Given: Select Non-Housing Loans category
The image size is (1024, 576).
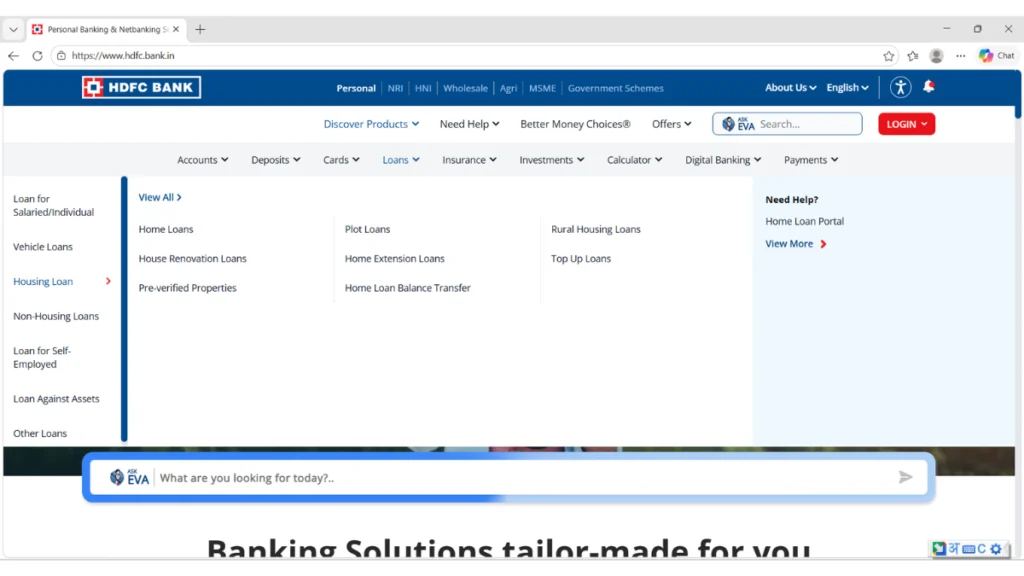Looking at the screenshot, I should coord(56,316).
